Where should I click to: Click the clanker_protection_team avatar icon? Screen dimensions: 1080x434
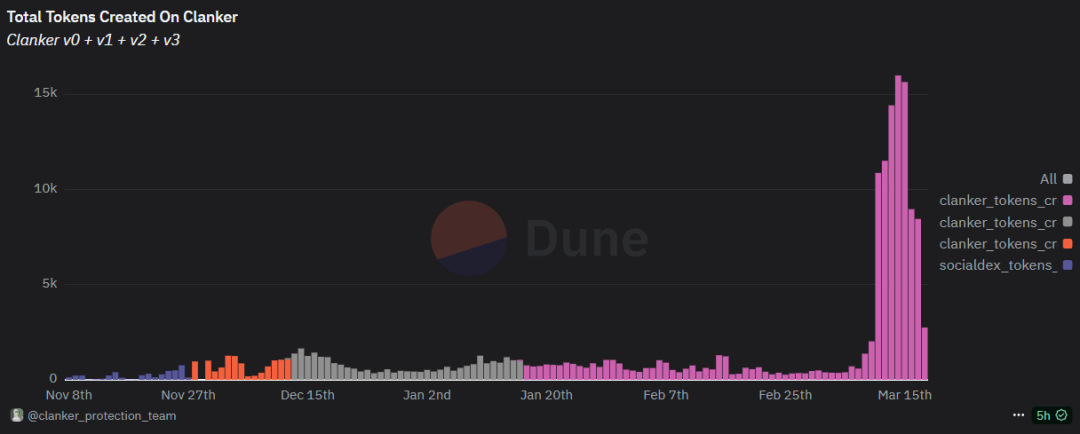point(16,415)
